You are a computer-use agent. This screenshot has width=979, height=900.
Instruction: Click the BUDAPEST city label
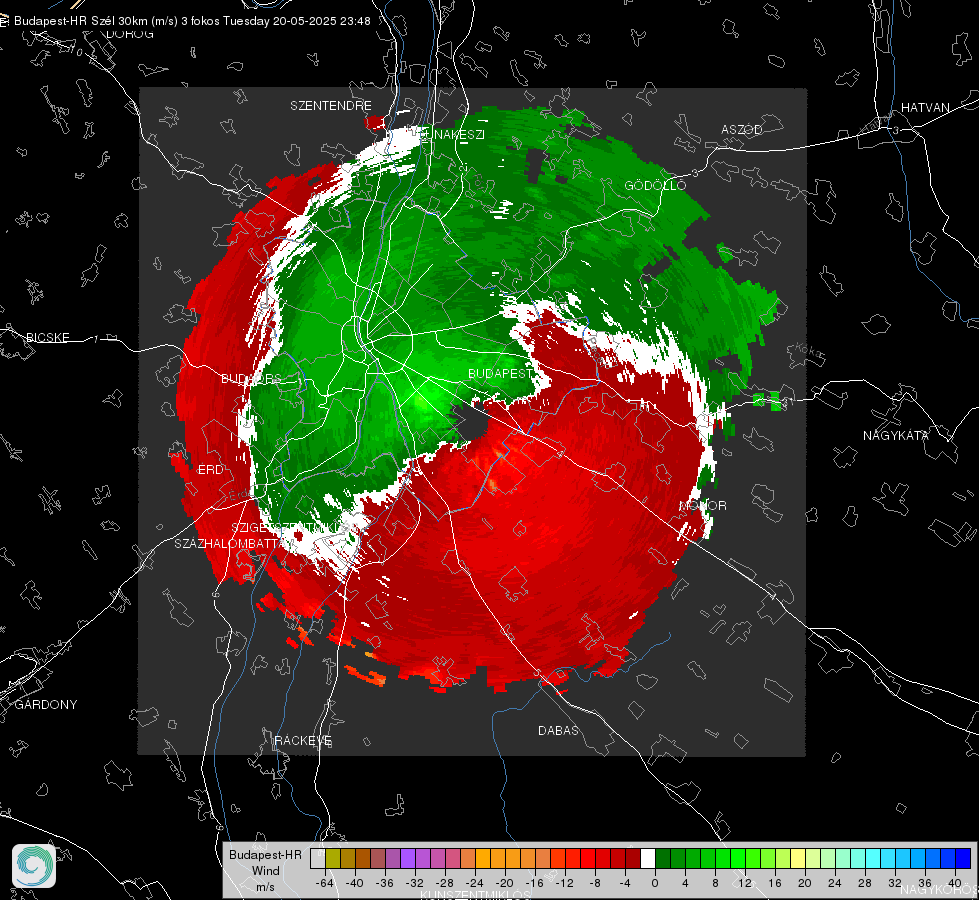tap(500, 373)
